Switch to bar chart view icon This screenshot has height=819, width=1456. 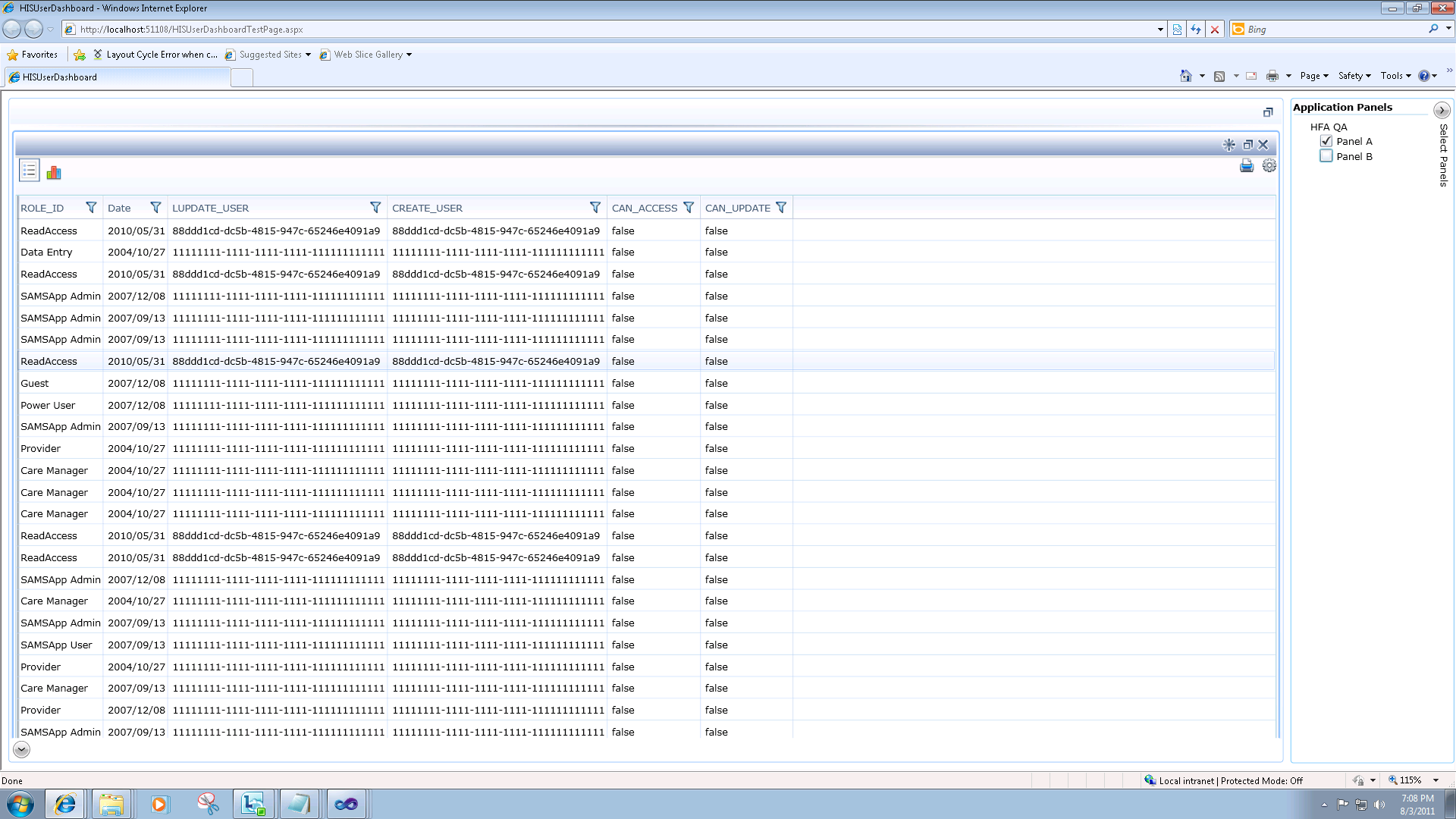pos(54,173)
